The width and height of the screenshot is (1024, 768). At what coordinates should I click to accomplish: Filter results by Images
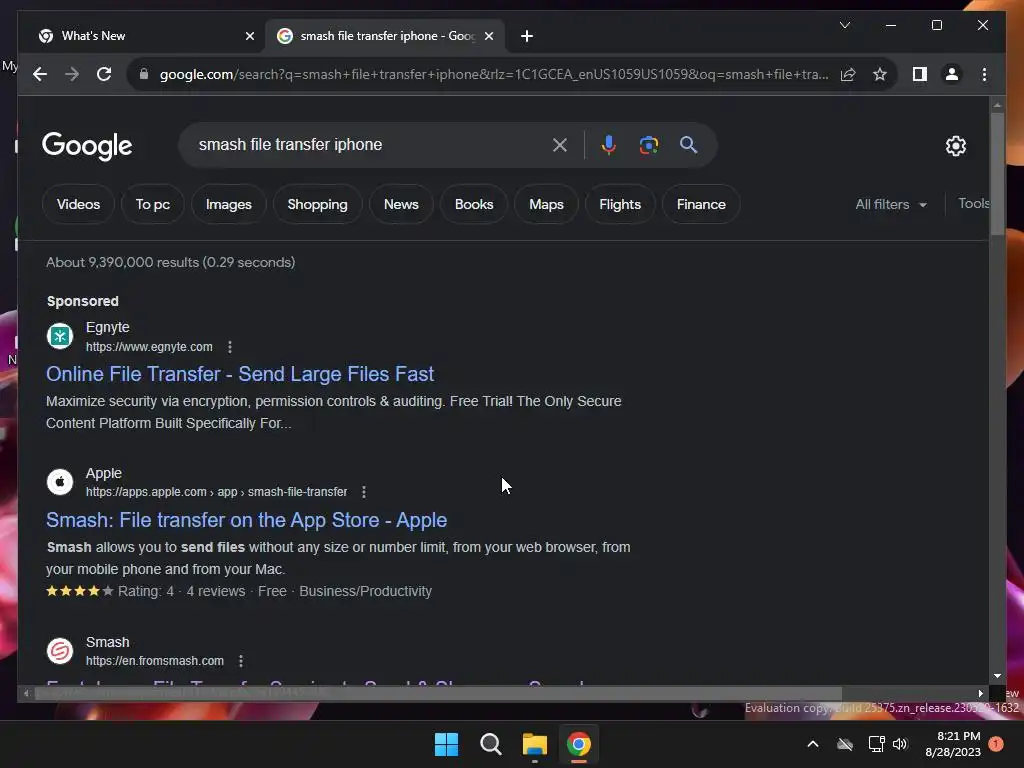[x=229, y=204]
